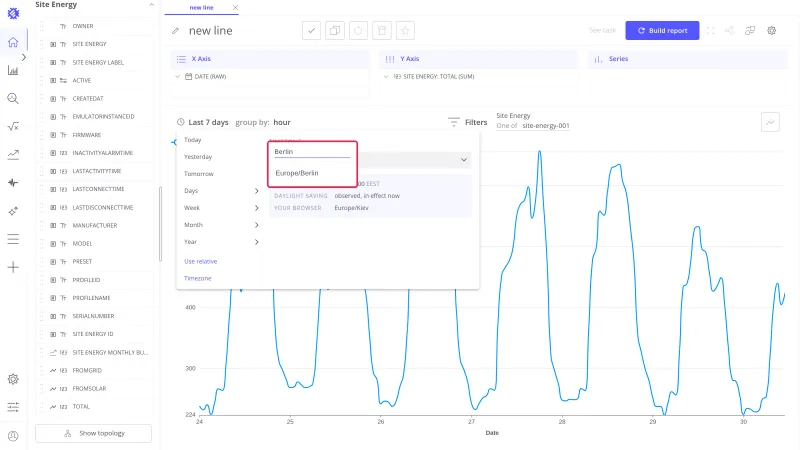
Task: Click the Build report button
Action: (662, 31)
